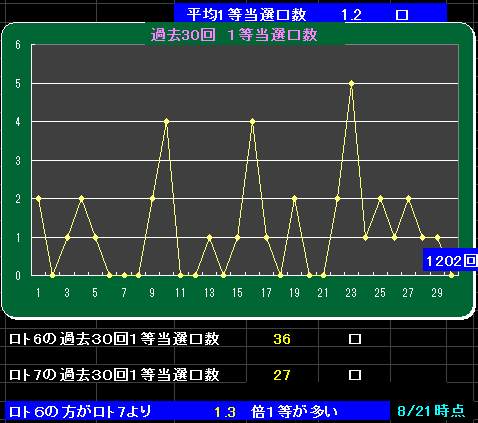
Task: Click x-axis label 27
Action: [408, 293]
